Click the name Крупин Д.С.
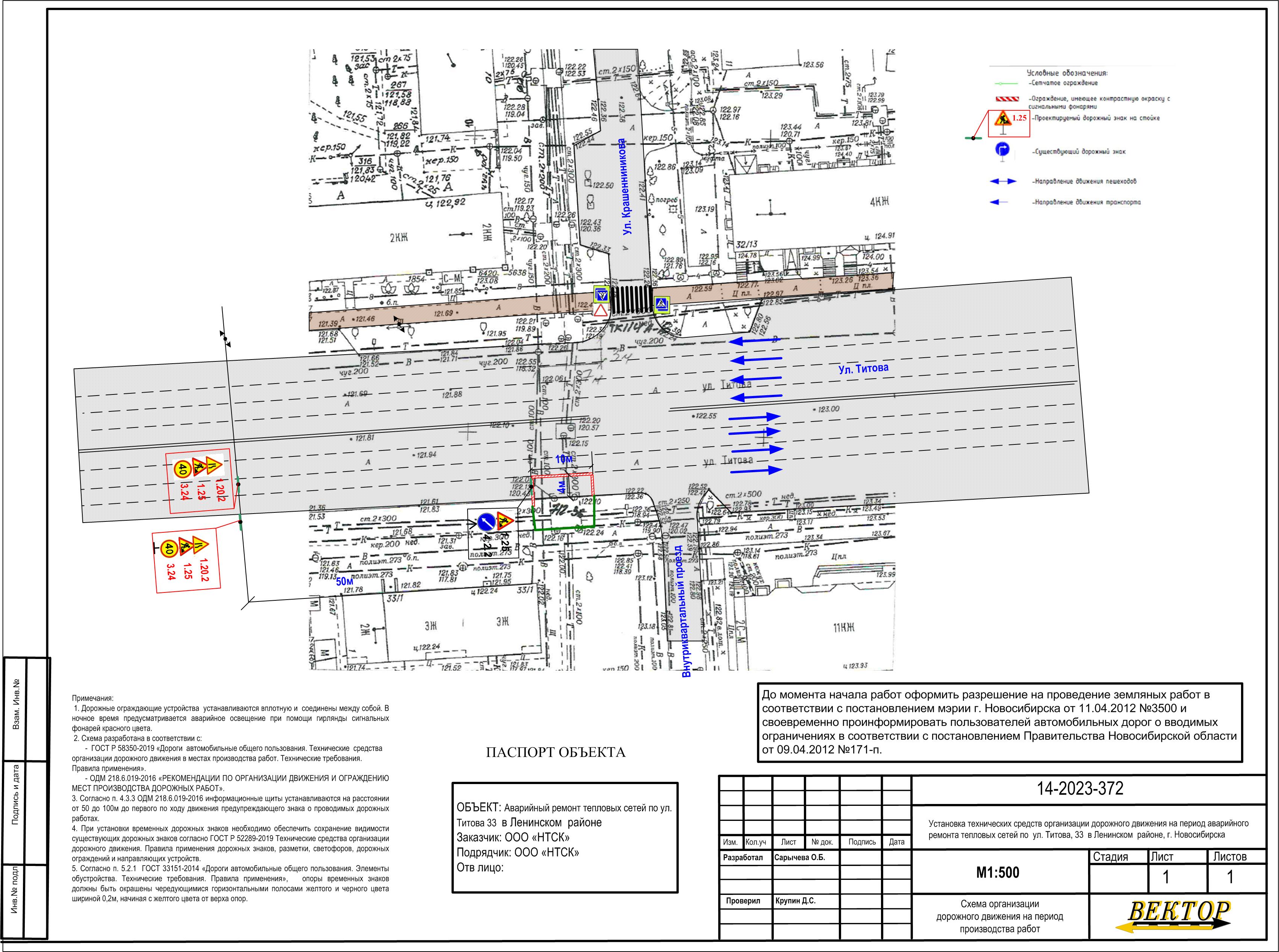The image size is (1279, 952). coord(795,901)
